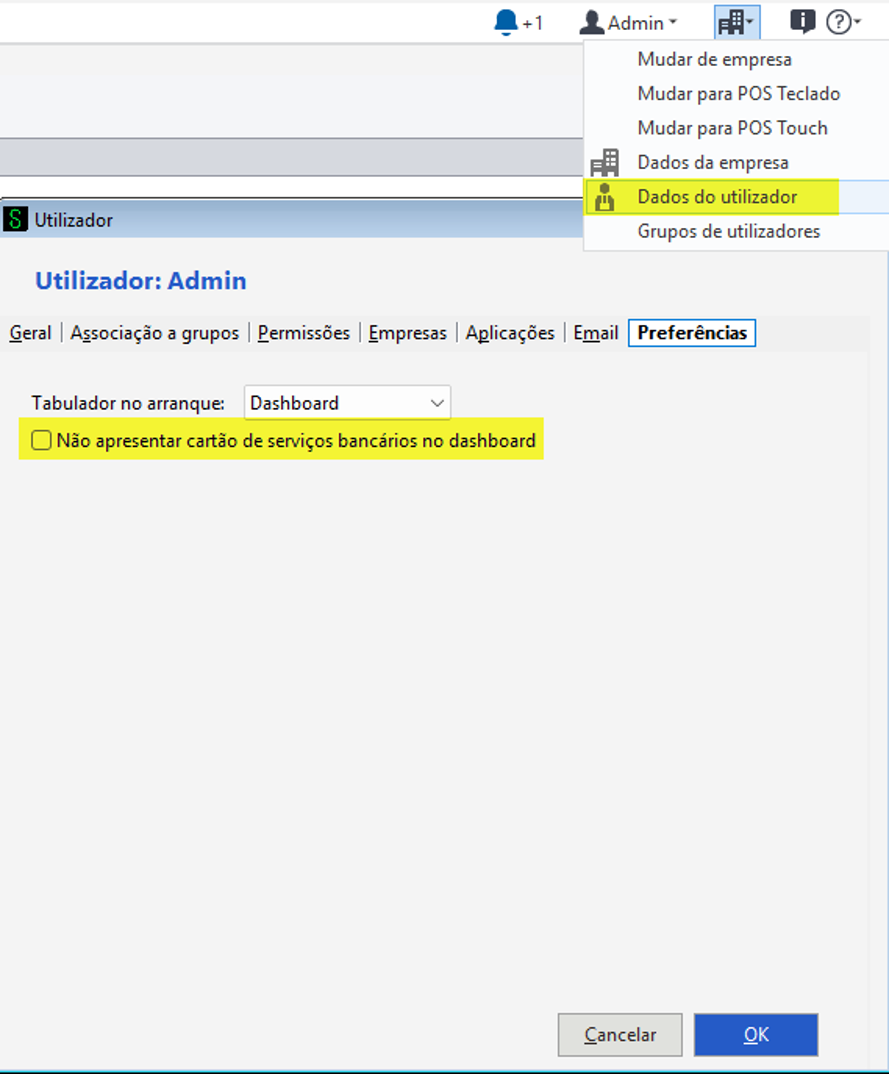Choose Mudar para POS Teclado
Image resolution: width=889 pixels, height=1074 pixels.
pos(738,94)
